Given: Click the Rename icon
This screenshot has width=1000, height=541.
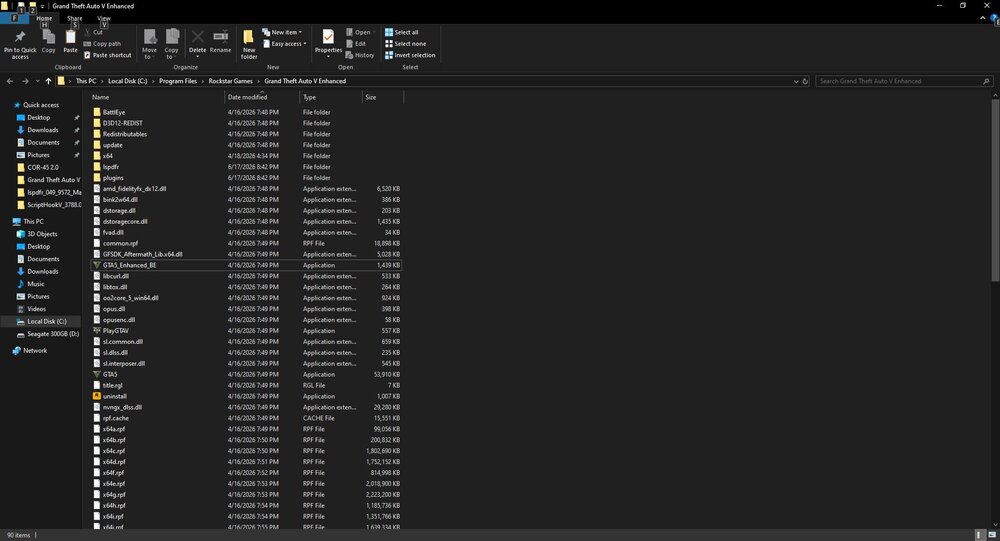Looking at the screenshot, I should point(221,37).
